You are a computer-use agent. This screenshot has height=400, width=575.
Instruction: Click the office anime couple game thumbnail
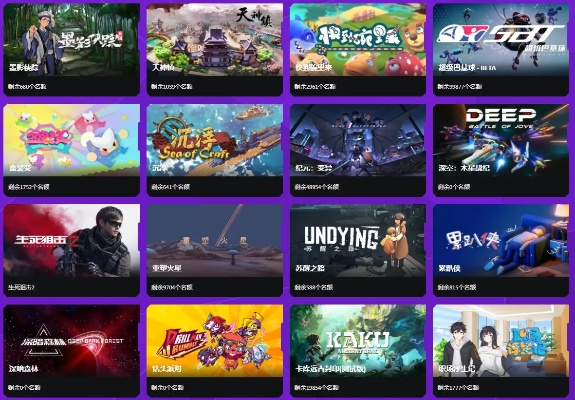point(501,341)
